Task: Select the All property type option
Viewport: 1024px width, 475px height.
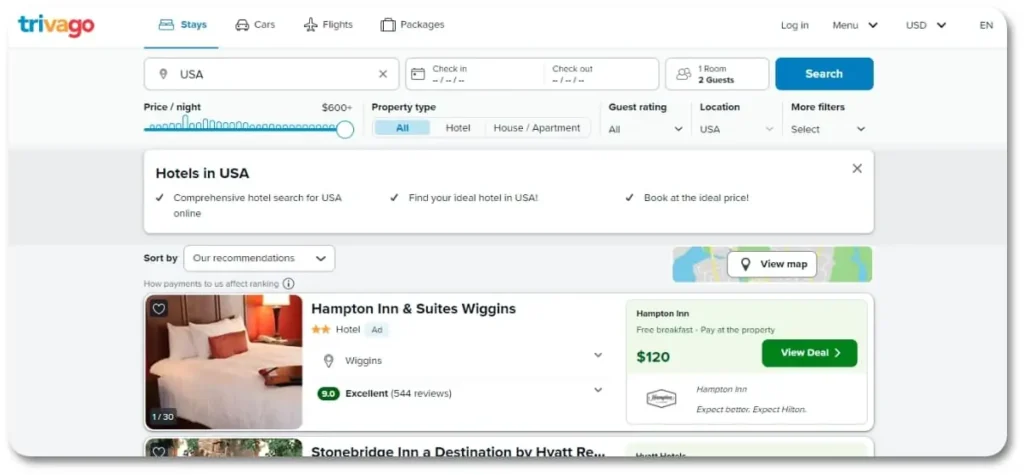Action: [x=402, y=128]
